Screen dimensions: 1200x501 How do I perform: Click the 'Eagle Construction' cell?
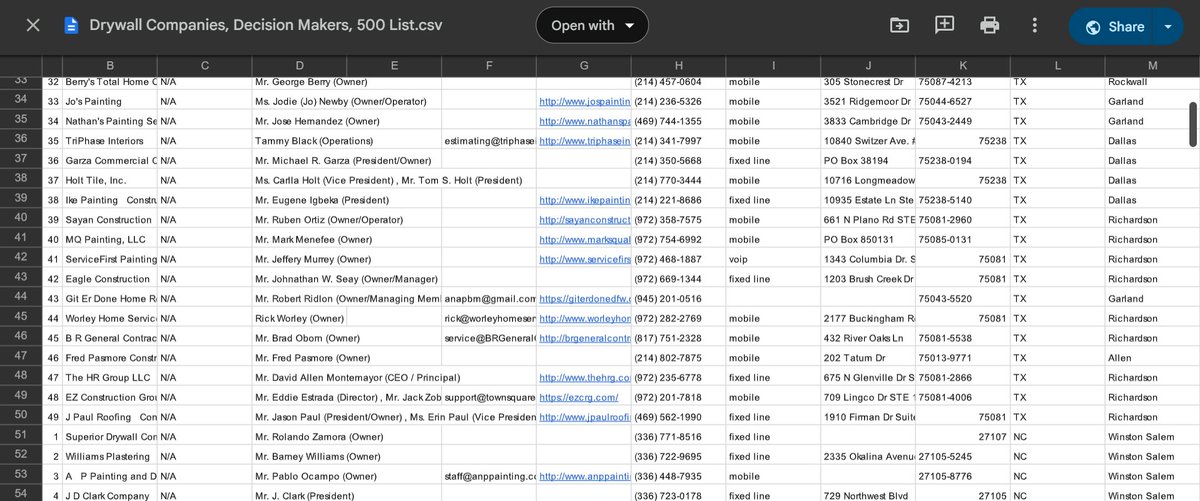[x=110, y=279]
